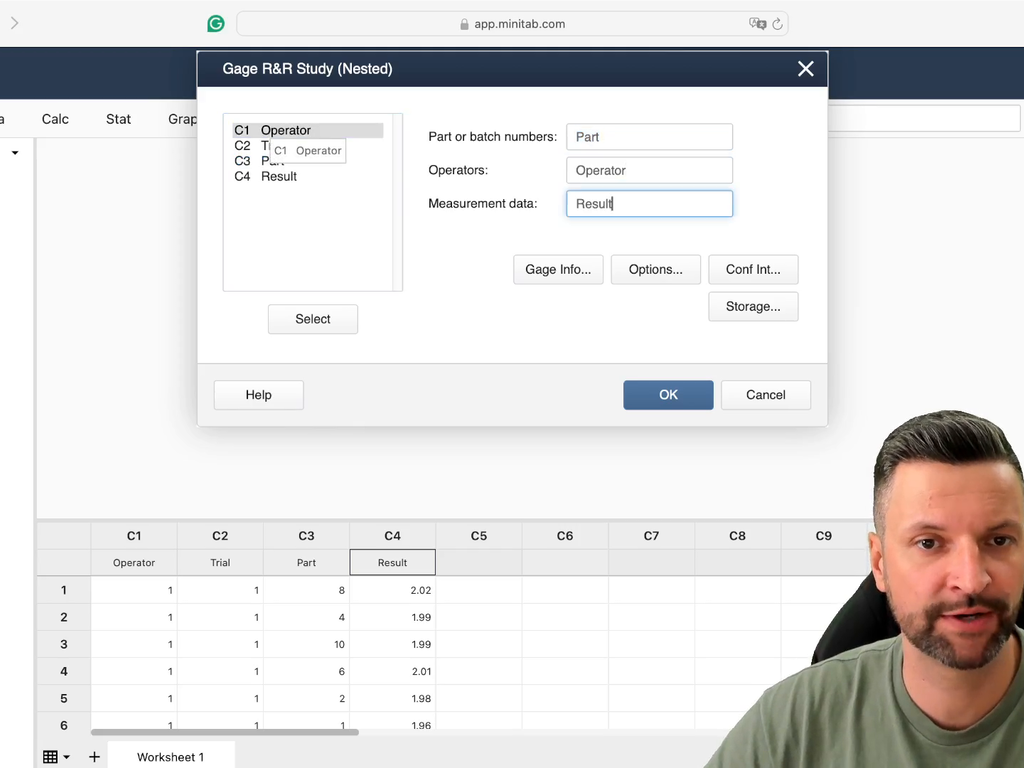The width and height of the screenshot is (1024, 768).
Task: Click the Operators input field
Action: point(649,170)
